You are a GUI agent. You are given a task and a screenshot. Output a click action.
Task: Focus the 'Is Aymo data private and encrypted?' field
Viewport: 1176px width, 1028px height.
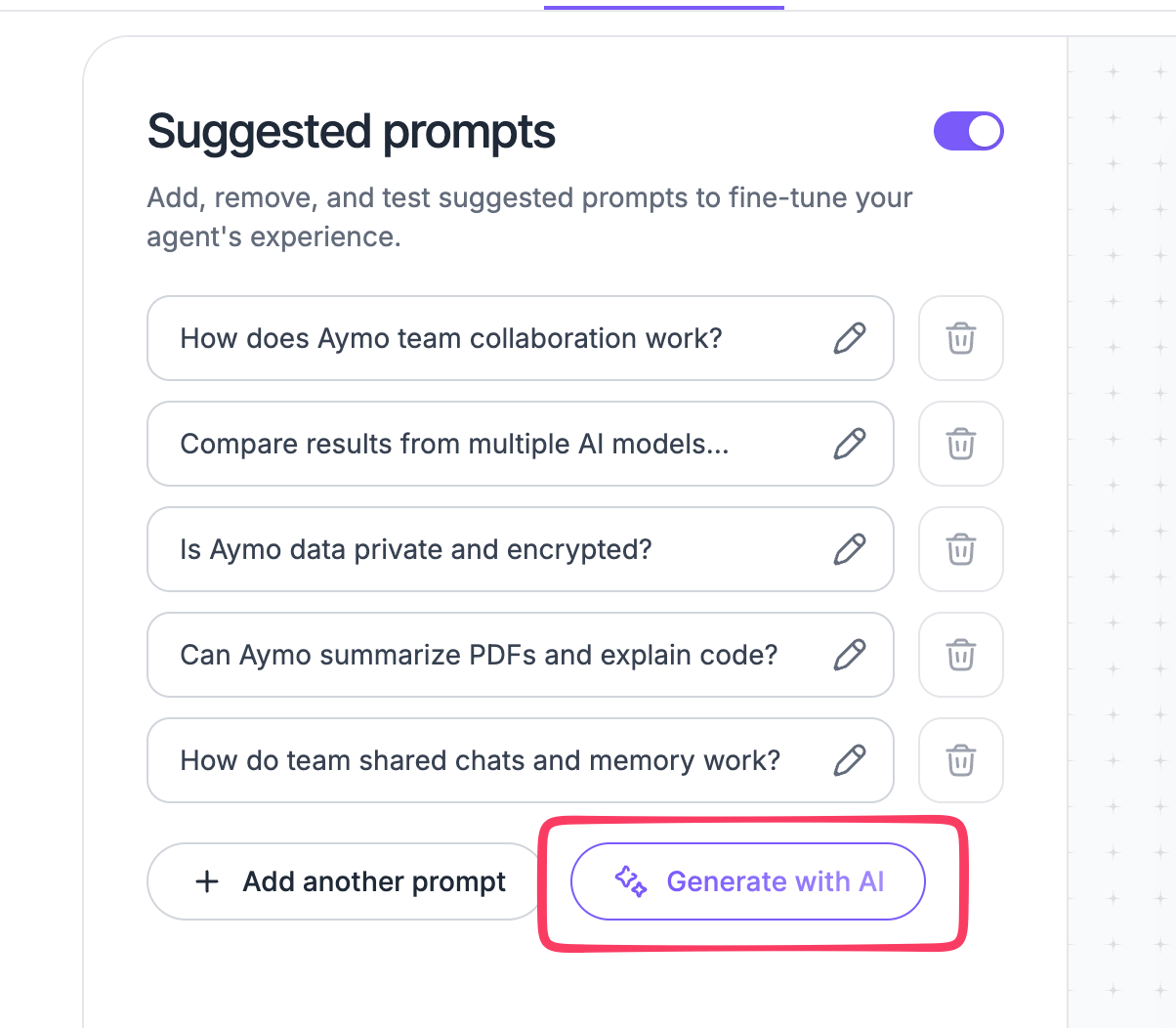coord(521,549)
